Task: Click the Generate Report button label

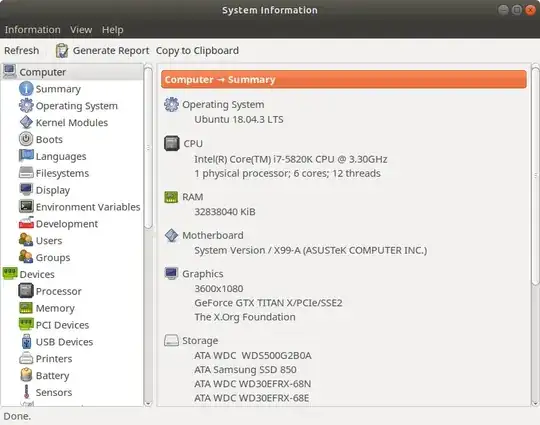Action: coord(111,51)
